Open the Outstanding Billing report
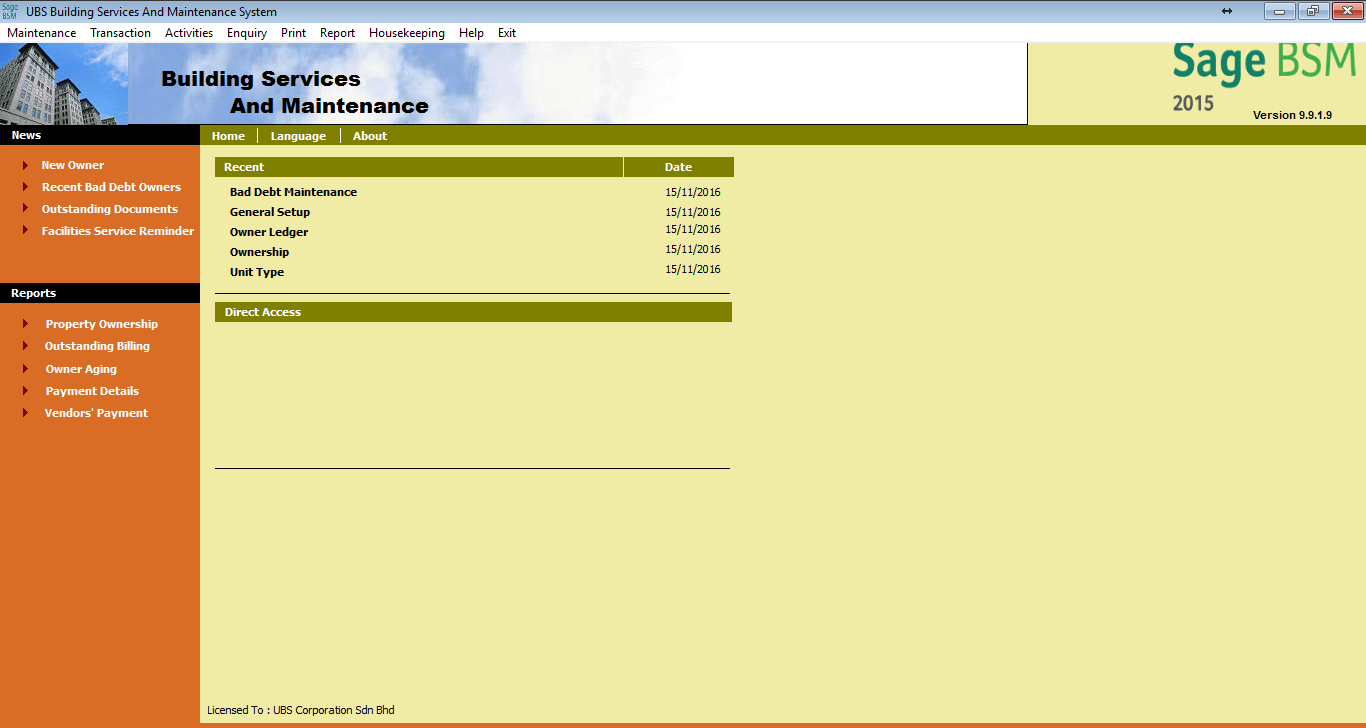The height and width of the screenshot is (728, 1366). [x=97, y=346]
